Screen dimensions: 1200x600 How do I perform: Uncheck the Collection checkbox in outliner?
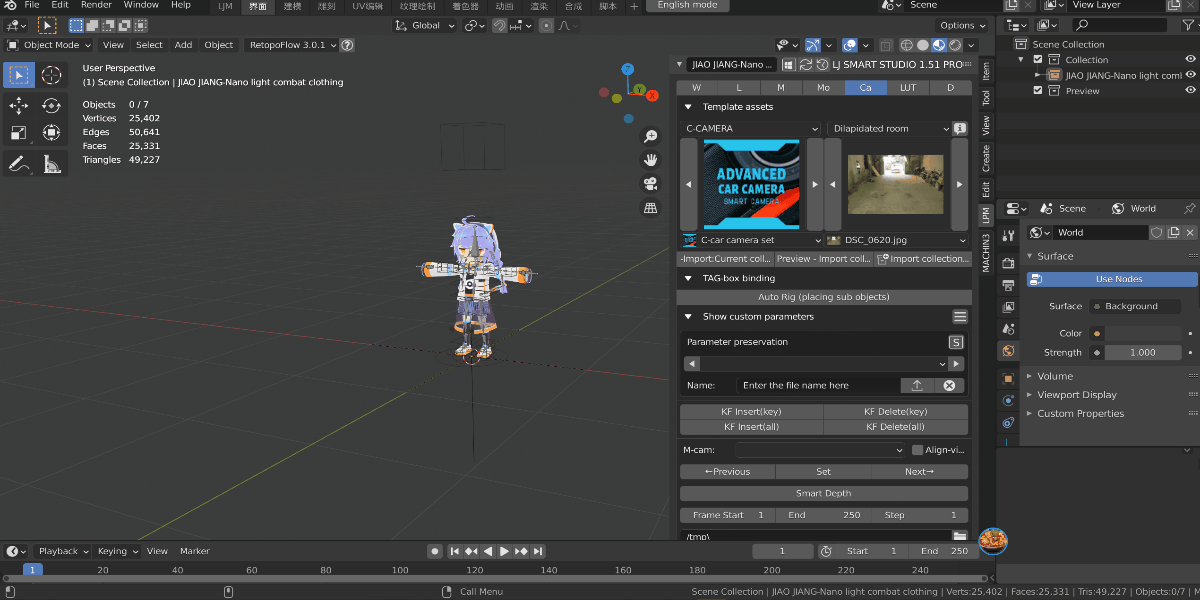tap(1037, 60)
